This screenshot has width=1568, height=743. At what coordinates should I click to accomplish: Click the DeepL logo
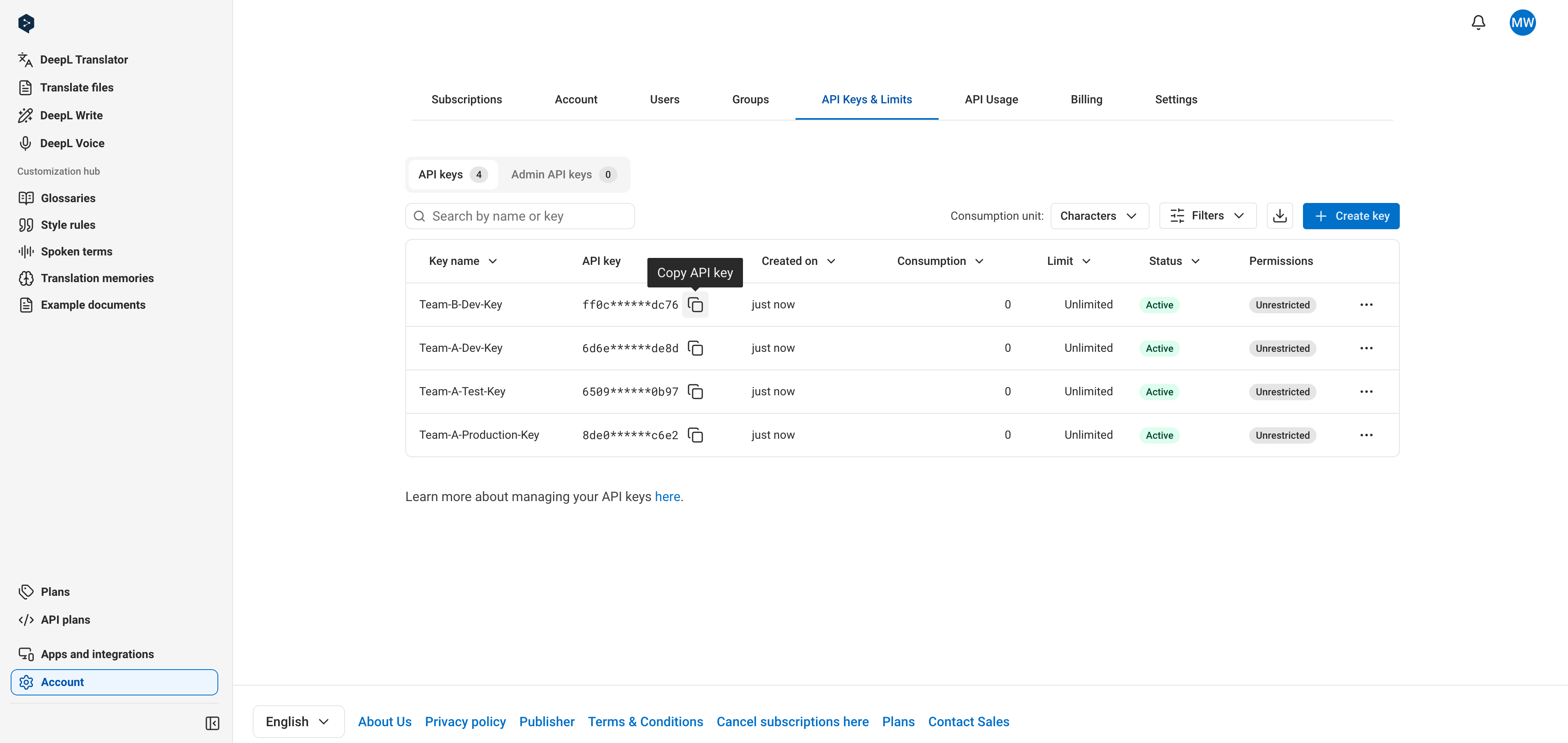(26, 23)
